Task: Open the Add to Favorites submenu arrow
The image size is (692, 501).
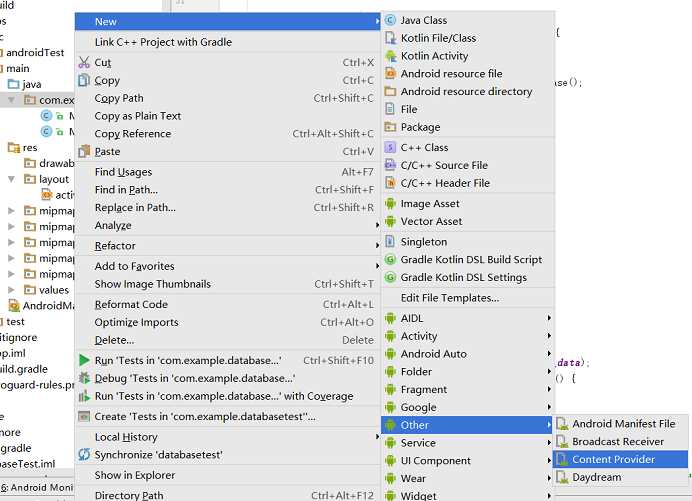Action: click(x=377, y=266)
